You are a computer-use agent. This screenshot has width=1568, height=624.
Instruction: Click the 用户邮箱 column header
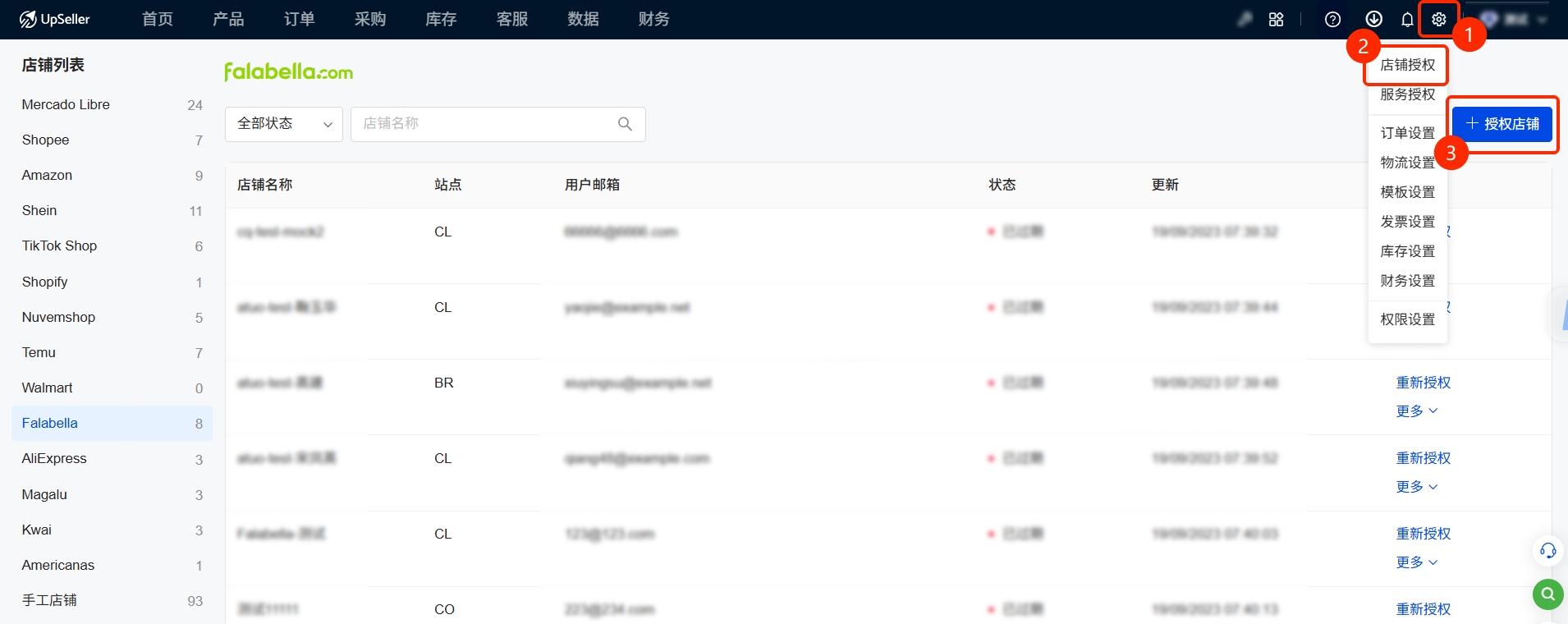592,185
